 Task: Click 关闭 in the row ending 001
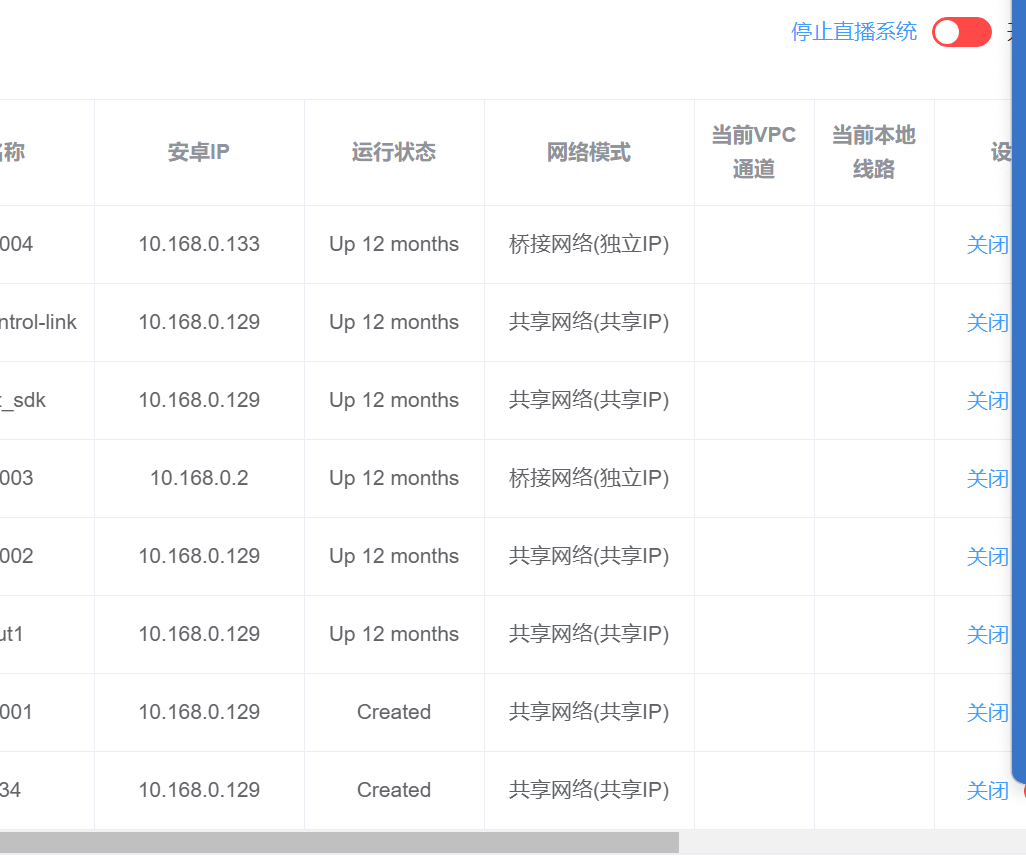(x=987, y=713)
